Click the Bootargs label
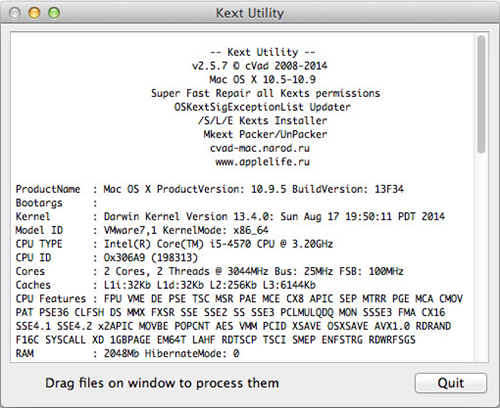Image resolution: width=500 pixels, height=408 pixels. pyautogui.click(x=39, y=203)
